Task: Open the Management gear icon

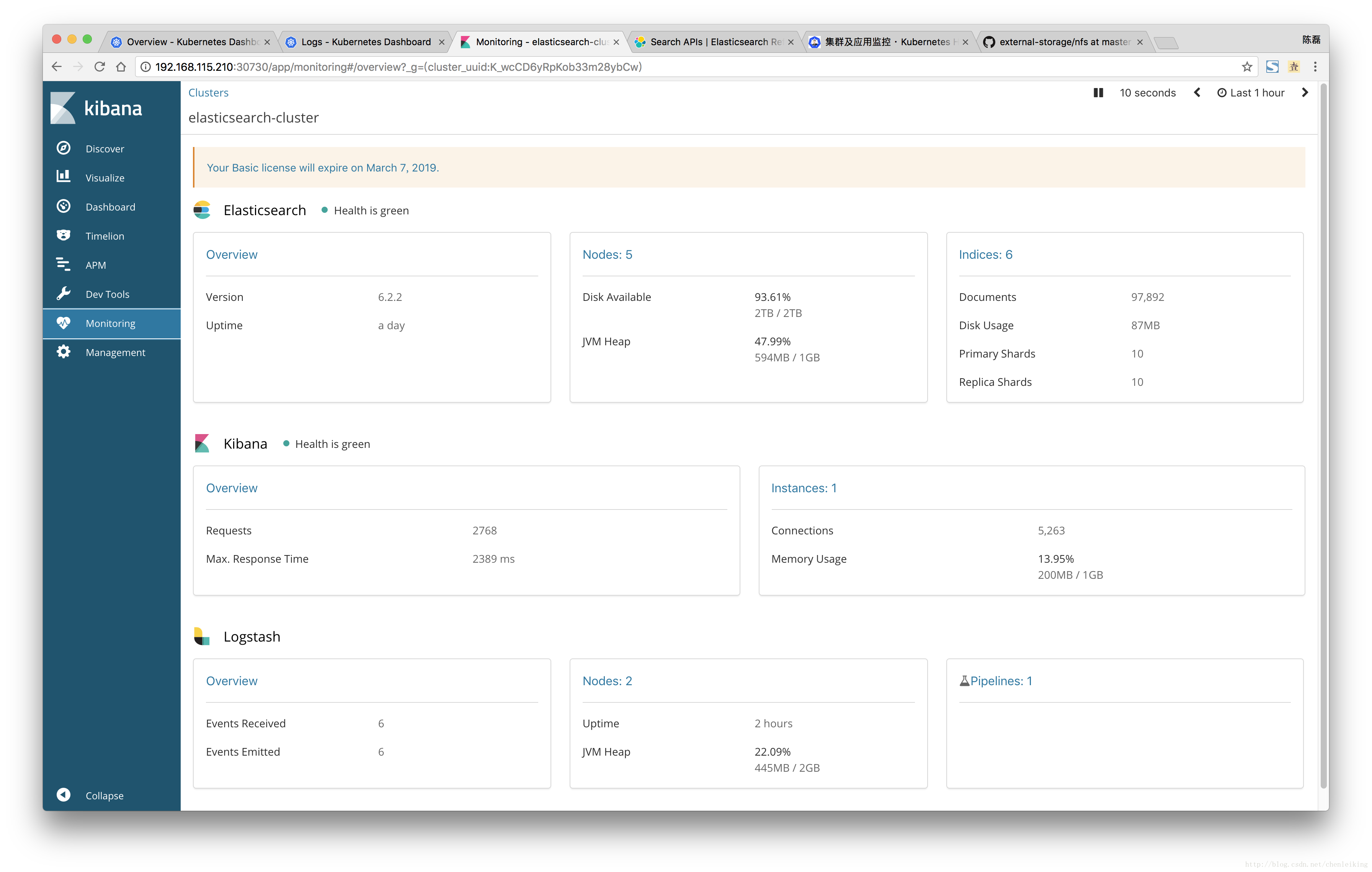Action: pos(63,352)
